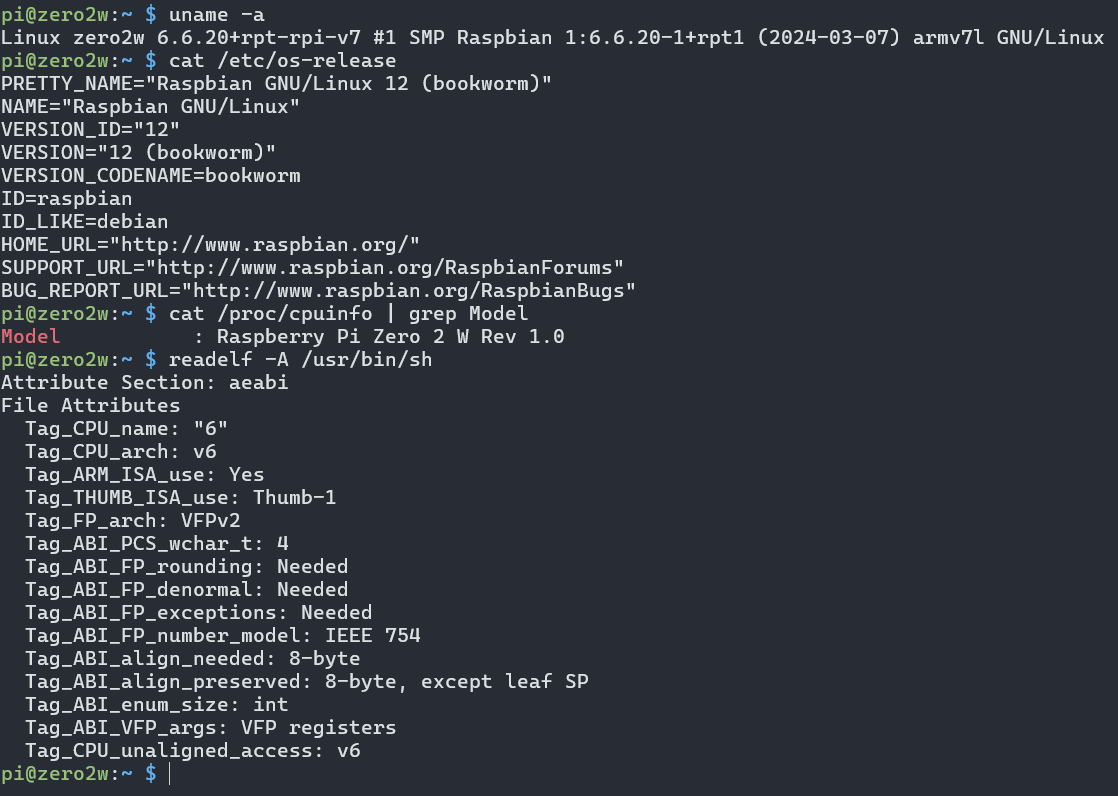Click the ID_LIKE=debian line
1118x796 pixels.
(x=85, y=222)
